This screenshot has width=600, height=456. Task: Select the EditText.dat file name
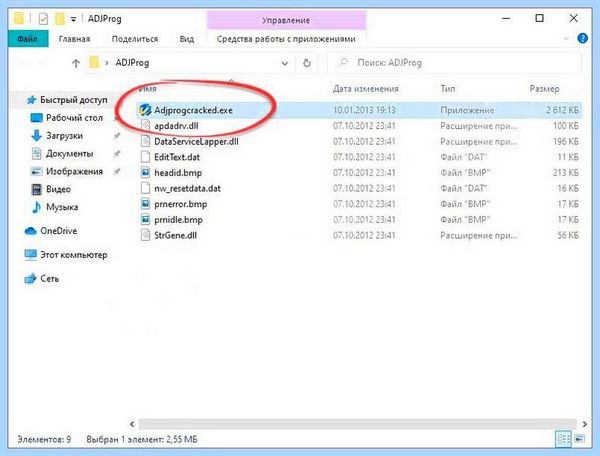pyautogui.click(x=177, y=157)
